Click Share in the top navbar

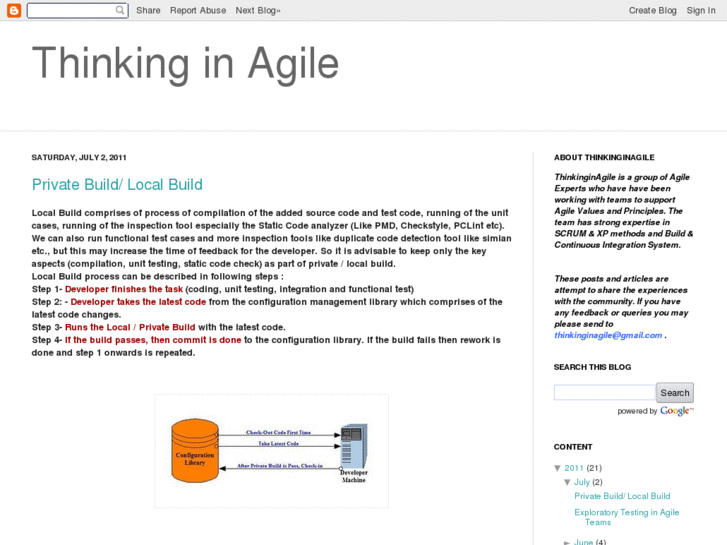click(148, 10)
